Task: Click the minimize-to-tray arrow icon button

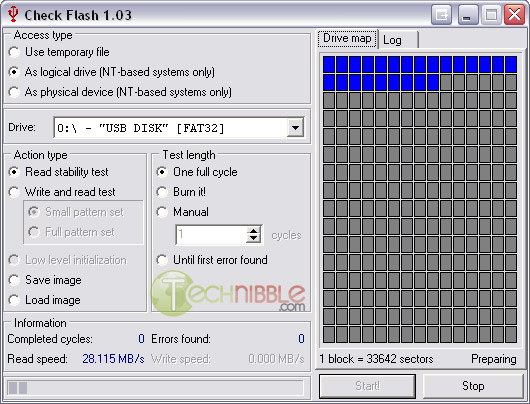Action: tap(441, 15)
